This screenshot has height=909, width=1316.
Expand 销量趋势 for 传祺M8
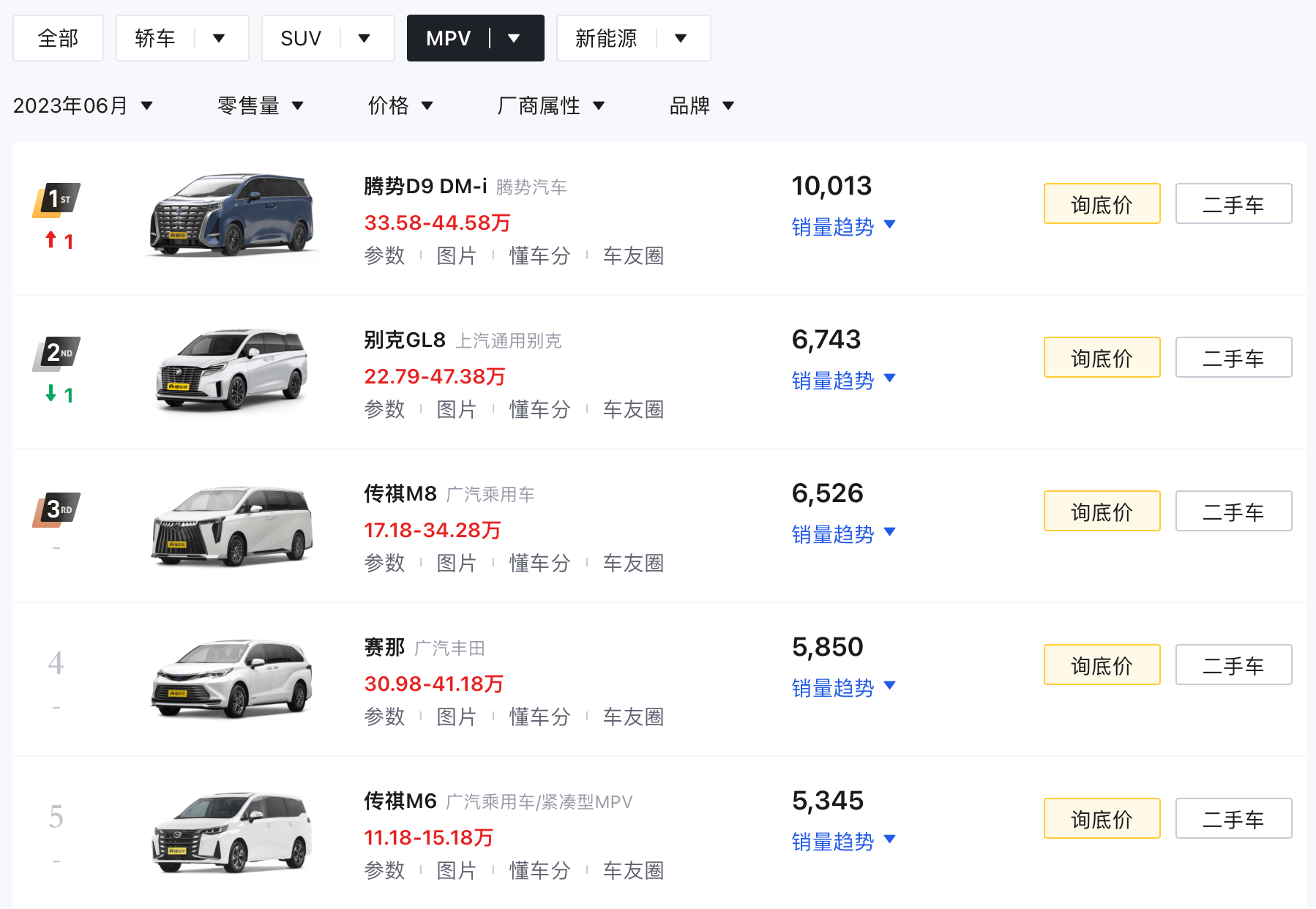843,534
